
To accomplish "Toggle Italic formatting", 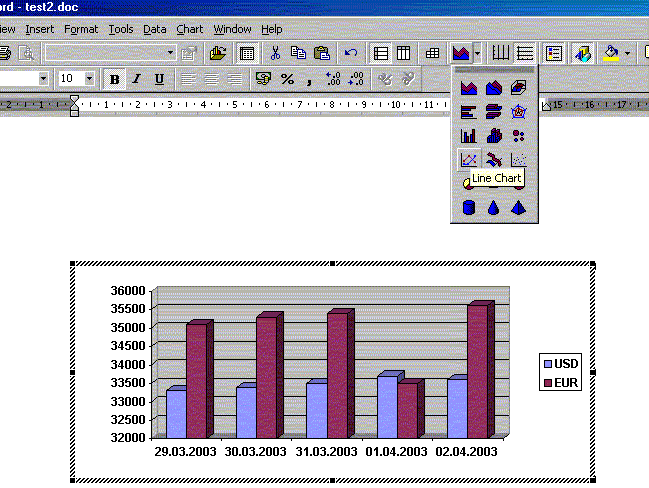I will pyautogui.click(x=136, y=79).
